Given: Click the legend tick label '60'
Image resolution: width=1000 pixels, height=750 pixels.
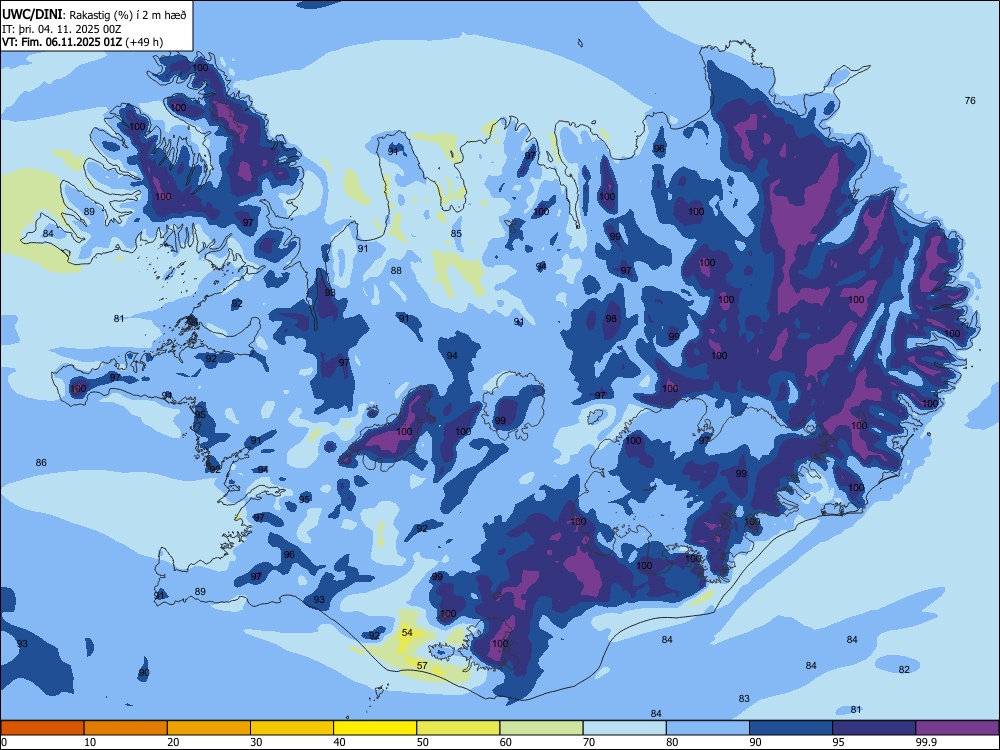Looking at the screenshot, I should (506, 742).
